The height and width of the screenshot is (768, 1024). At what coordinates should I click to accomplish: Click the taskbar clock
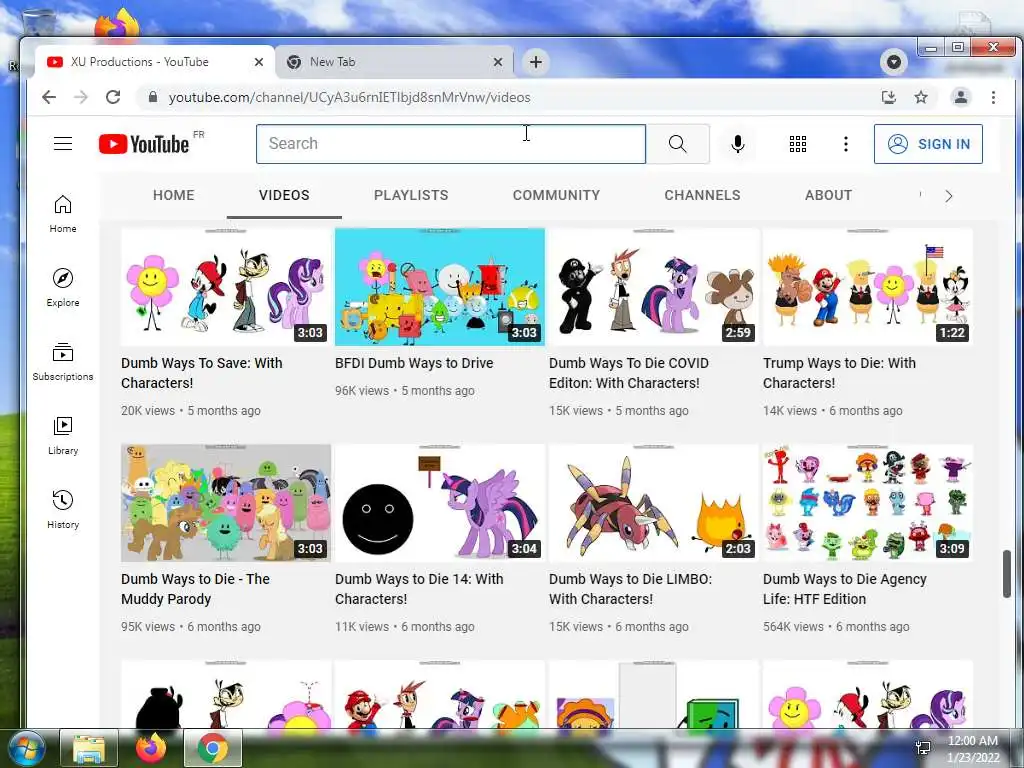pos(972,749)
